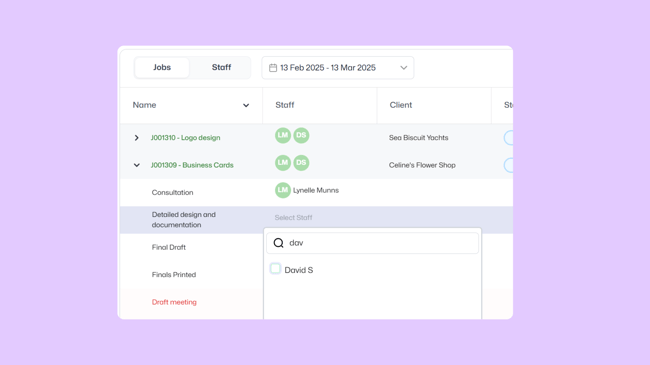Select the Draft meeting task
The height and width of the screenshot is (365, 650).
click(174, 302)
